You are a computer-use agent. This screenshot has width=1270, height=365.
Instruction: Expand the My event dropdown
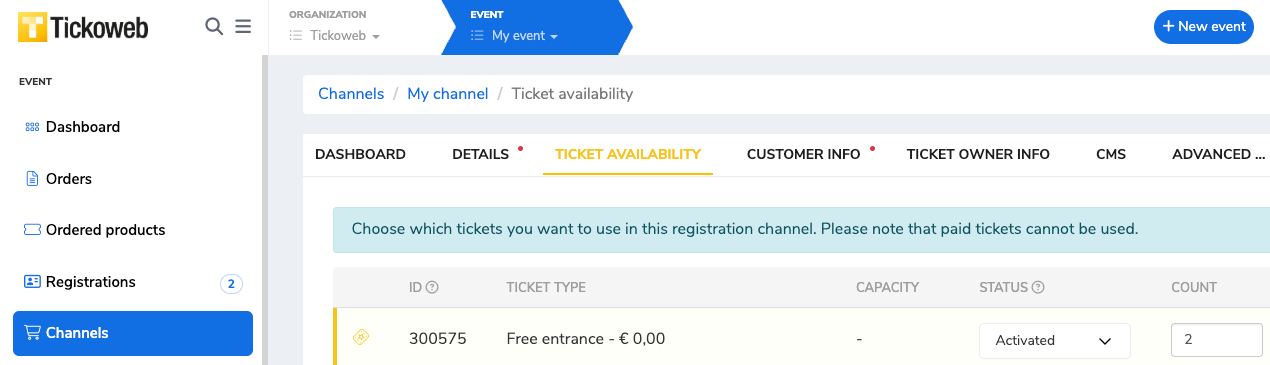coord(515,36)
